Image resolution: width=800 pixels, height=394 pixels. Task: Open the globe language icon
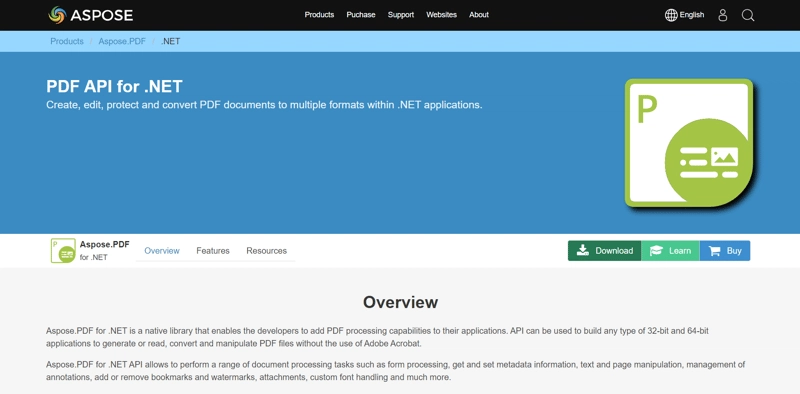point(671,15)
